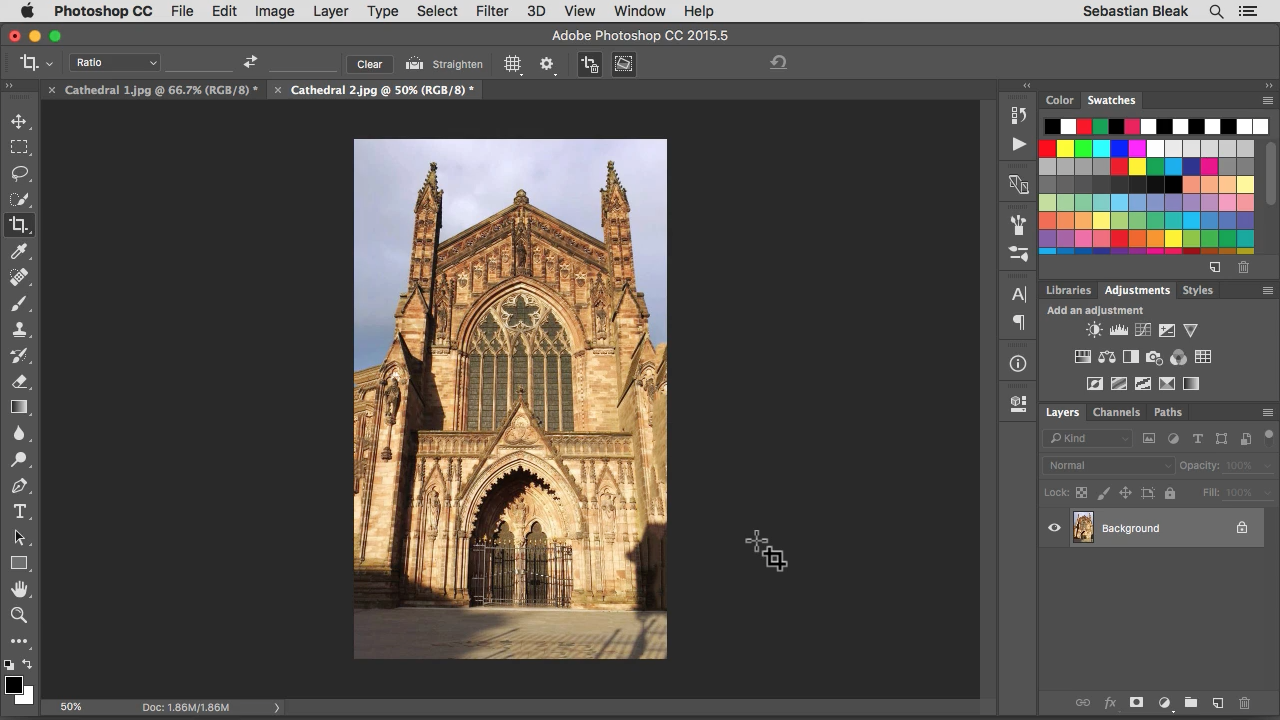Select the Hand tool
Viewport: 1280px width, 720px height.
coord(19,589)
